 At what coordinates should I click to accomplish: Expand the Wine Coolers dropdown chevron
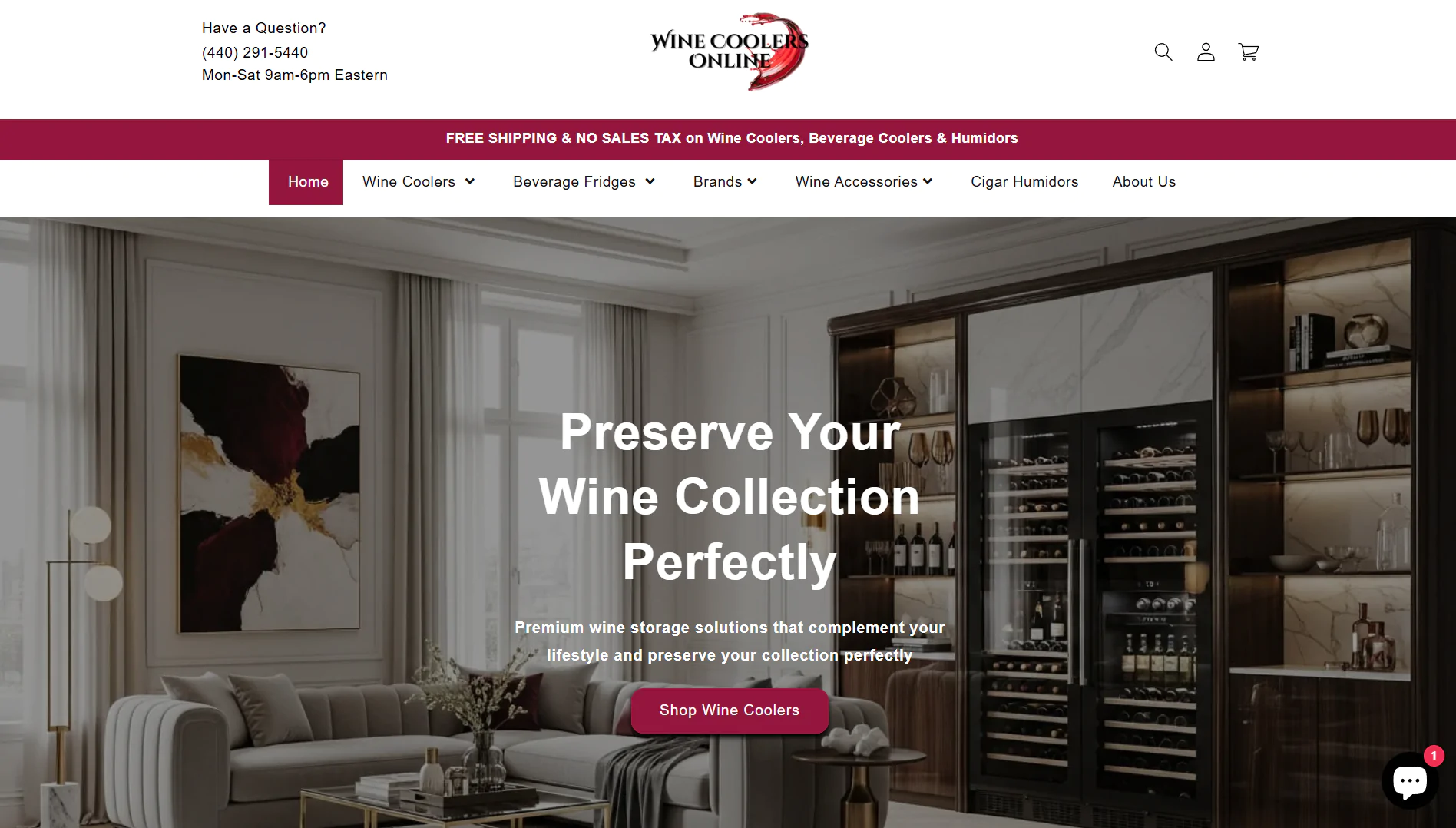[470, 181]
